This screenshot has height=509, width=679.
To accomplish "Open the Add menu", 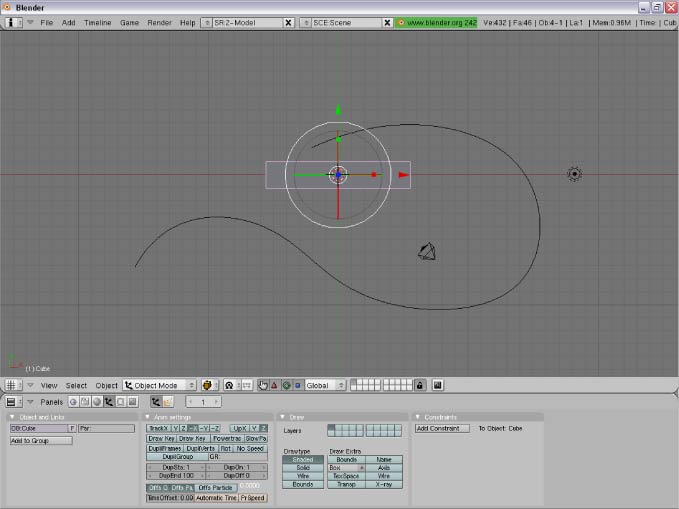I will click(x=68, y=23).
